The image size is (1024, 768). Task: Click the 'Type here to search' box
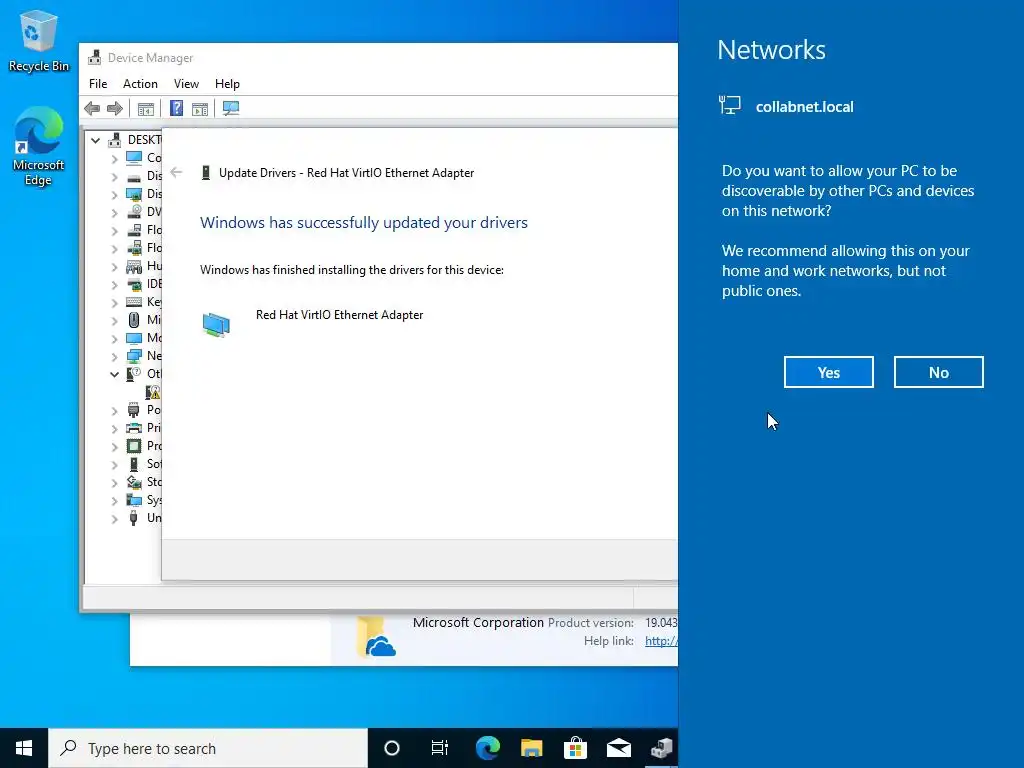tap(208, 748)
